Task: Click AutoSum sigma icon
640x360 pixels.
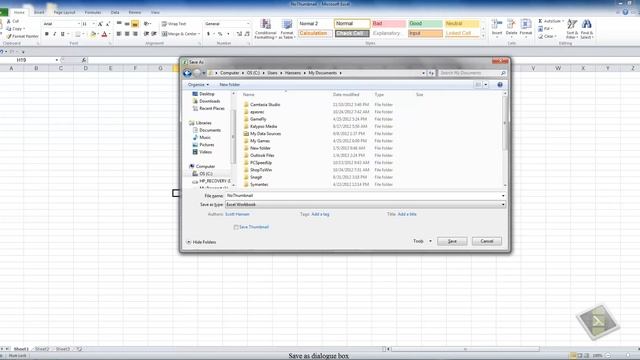Action: pyautogui.click(x=540, y=21)
